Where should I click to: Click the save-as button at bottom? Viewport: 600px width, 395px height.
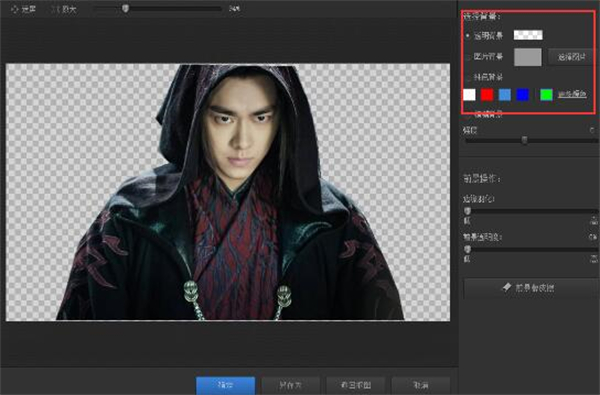click(290, 385)
